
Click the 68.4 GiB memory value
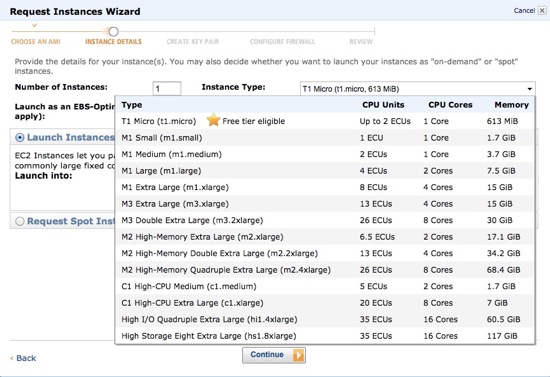click(503, 270)
